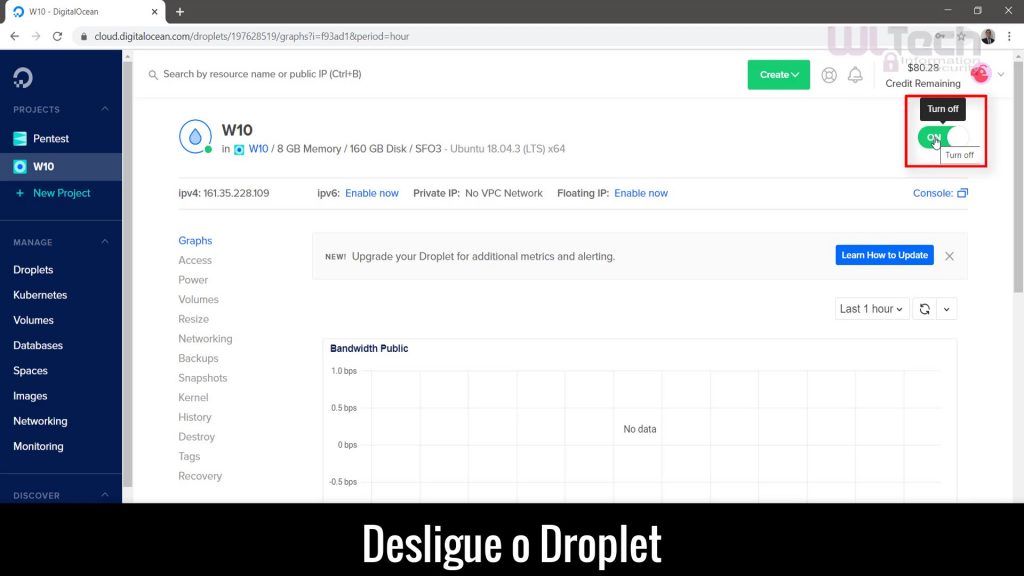Open the Create dropdown button
Screen dimensions: 1024x576
click(778, 74)
